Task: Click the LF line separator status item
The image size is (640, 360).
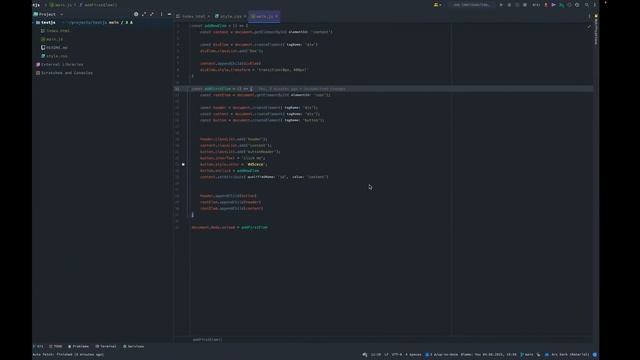Action: coord(386,354)
